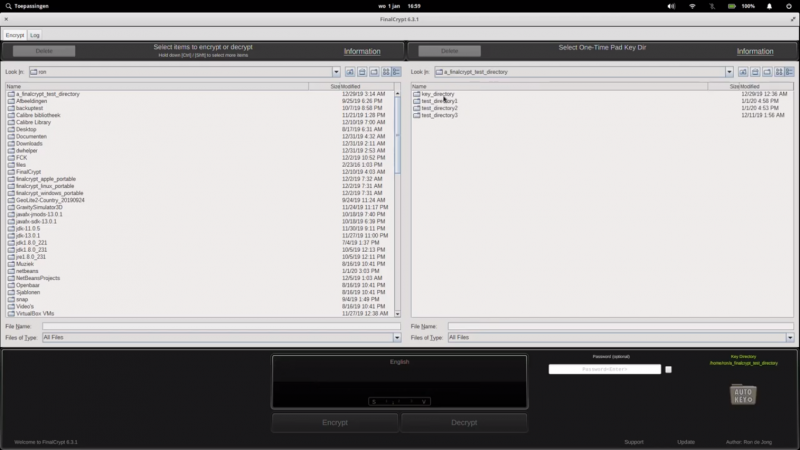Click right File Name input field
Screen dimensions: 800x450
point(620,326)
